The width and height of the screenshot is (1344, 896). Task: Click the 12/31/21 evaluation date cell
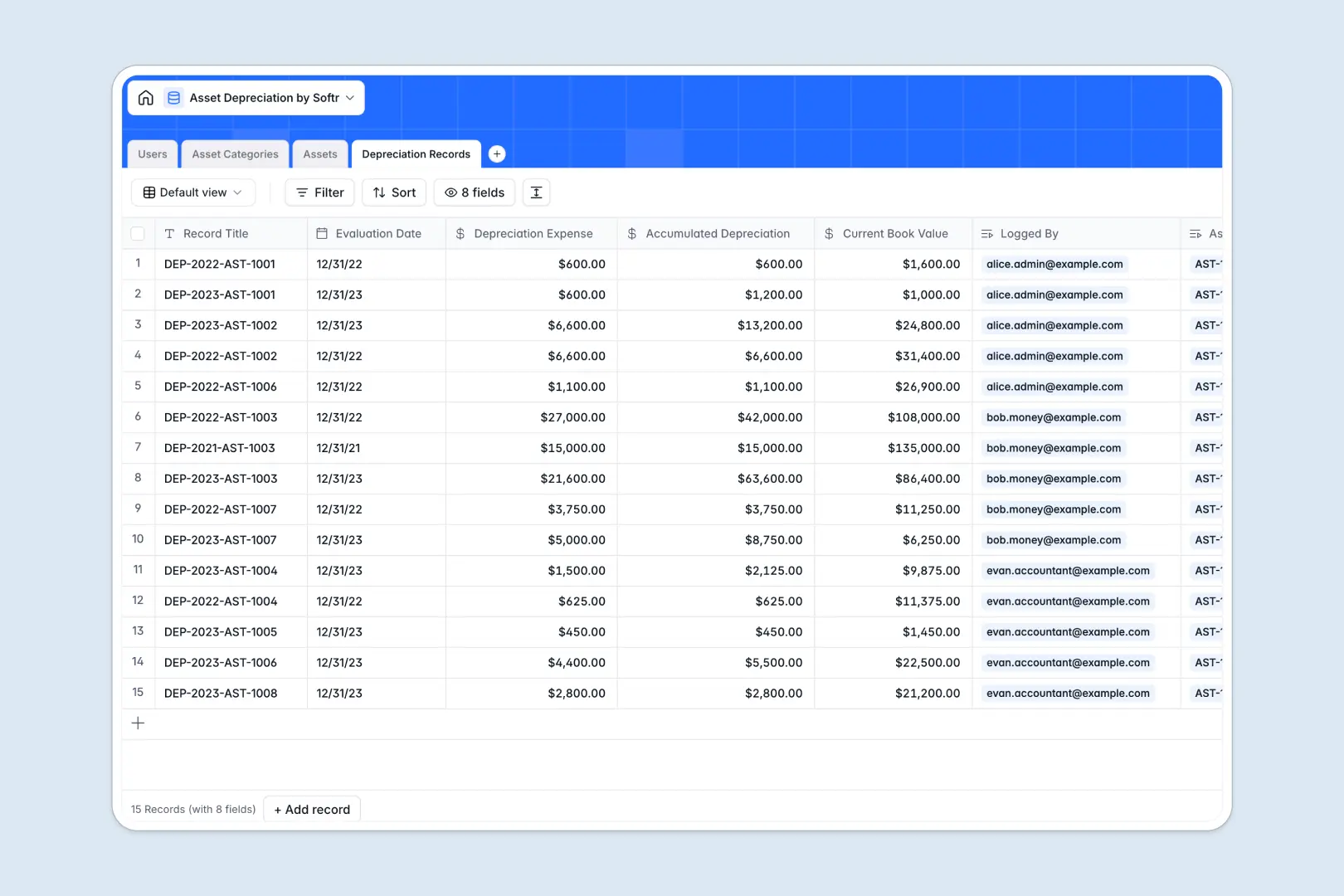[x=377, y=449]
